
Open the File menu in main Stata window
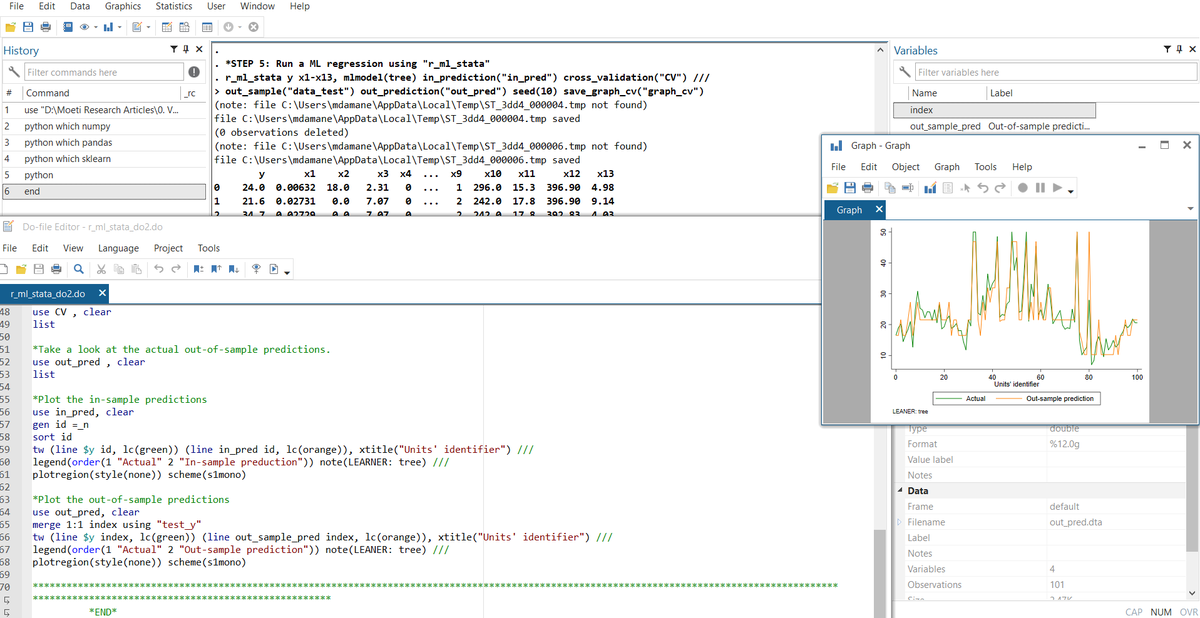17,6
